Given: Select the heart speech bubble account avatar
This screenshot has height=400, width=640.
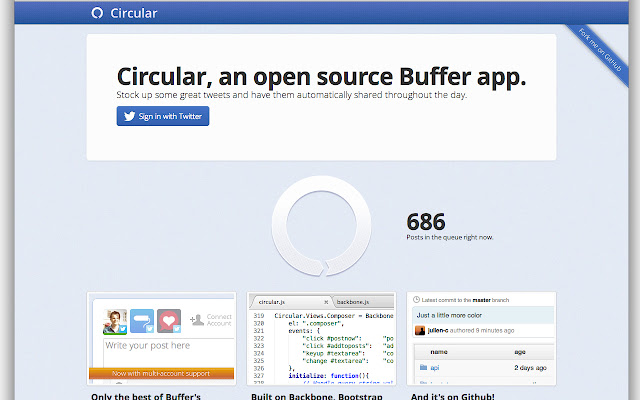Looking at the screenshot, I should [x=169, y=321].
